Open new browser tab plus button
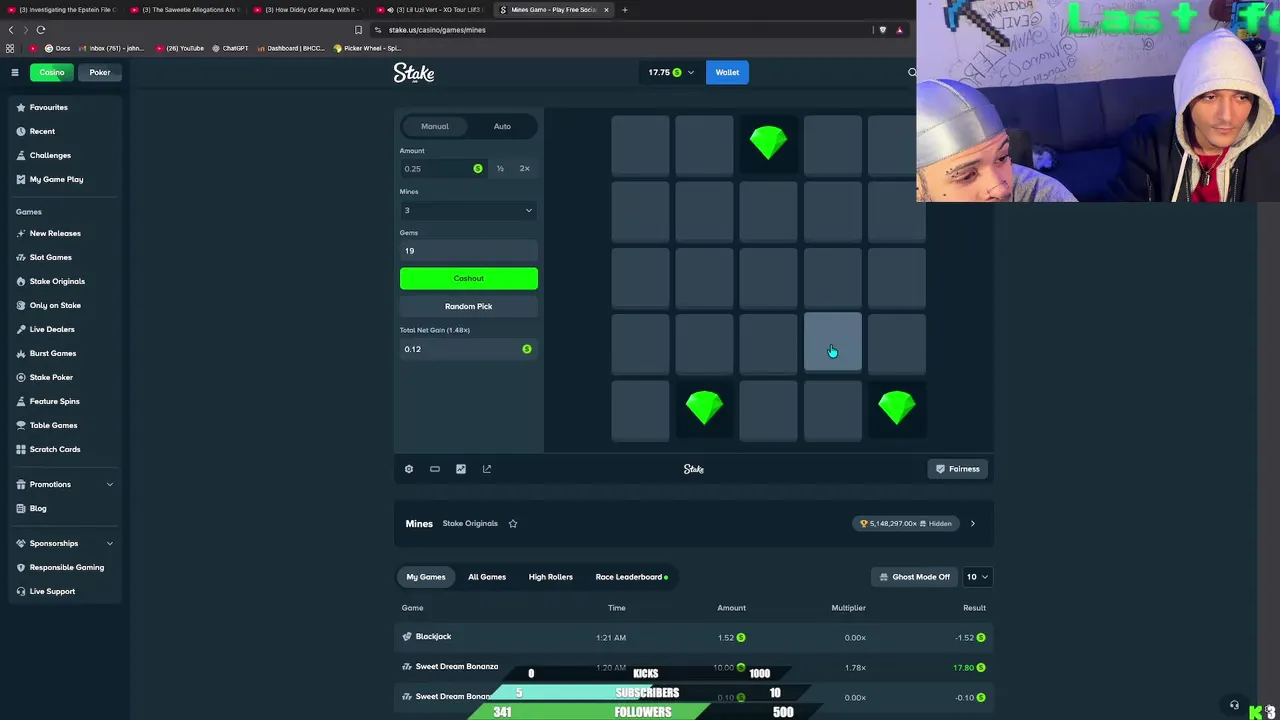This screenshot has width=1280, height=720. (x=624, y=10)
